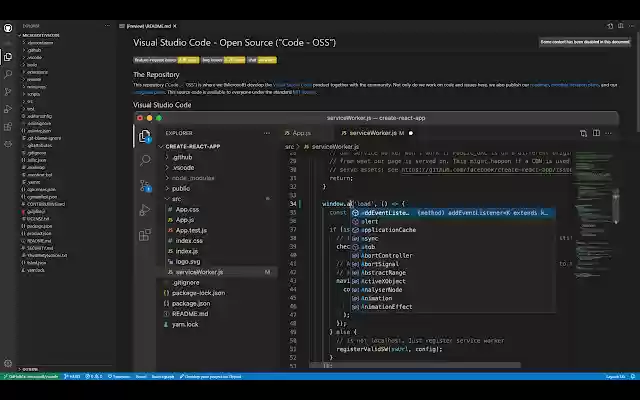Open the .gitattributes file
Image resolution: width=640 pixels, height=400 pixels.
tap(39, 145)
